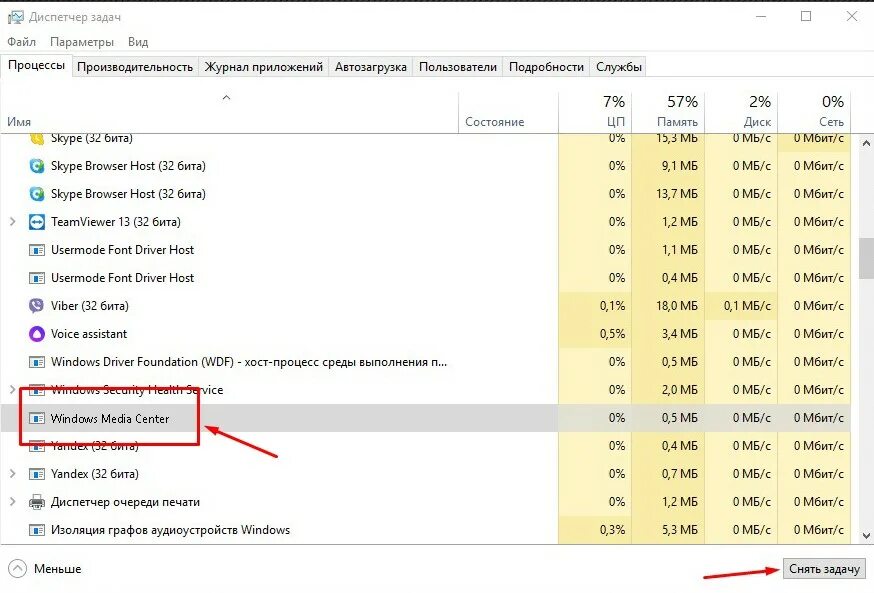The image size is (874, 593).
Task: Click the 0,3% CPU value in the last row
Action: [612, 530]
